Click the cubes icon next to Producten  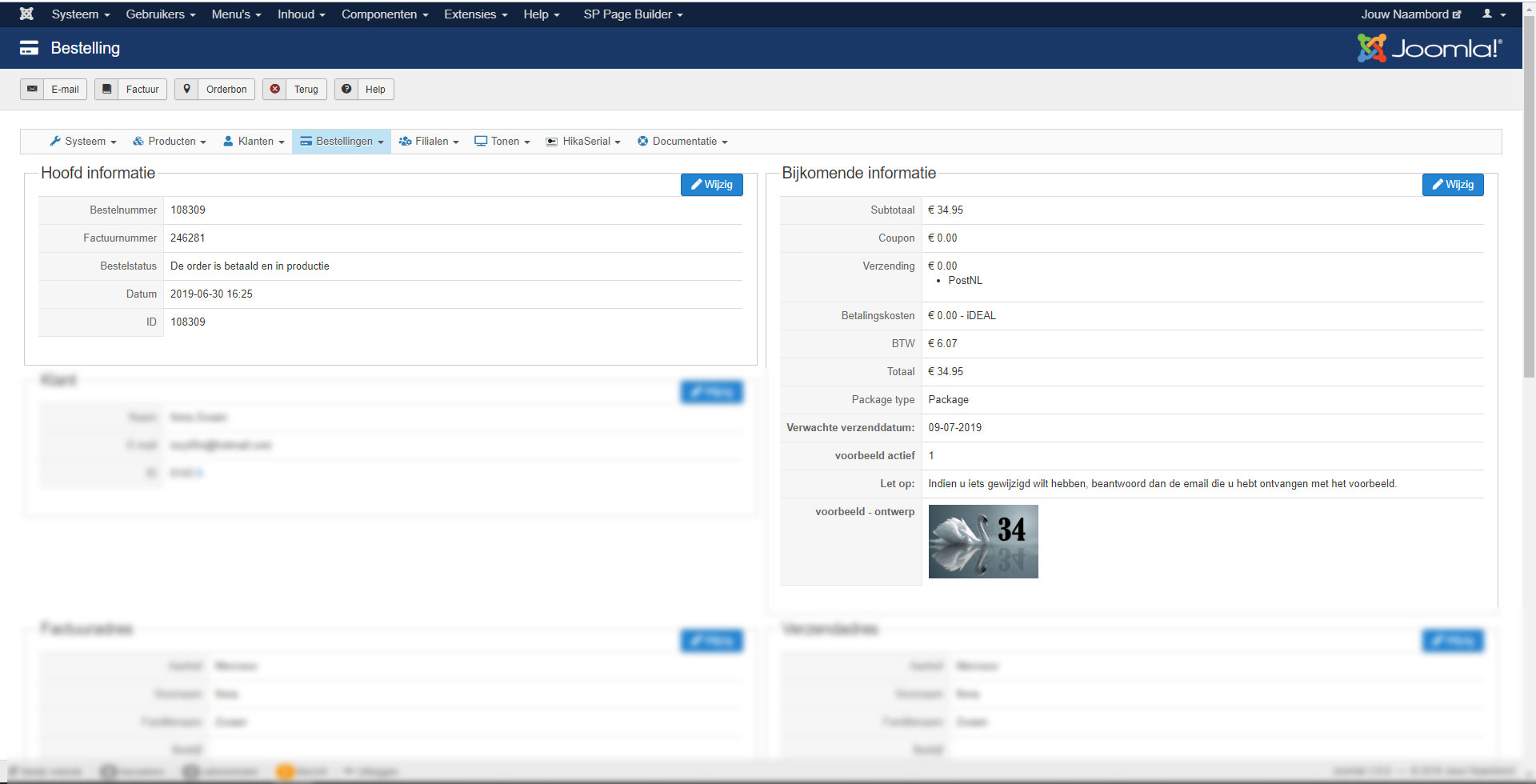pos(138,141)
